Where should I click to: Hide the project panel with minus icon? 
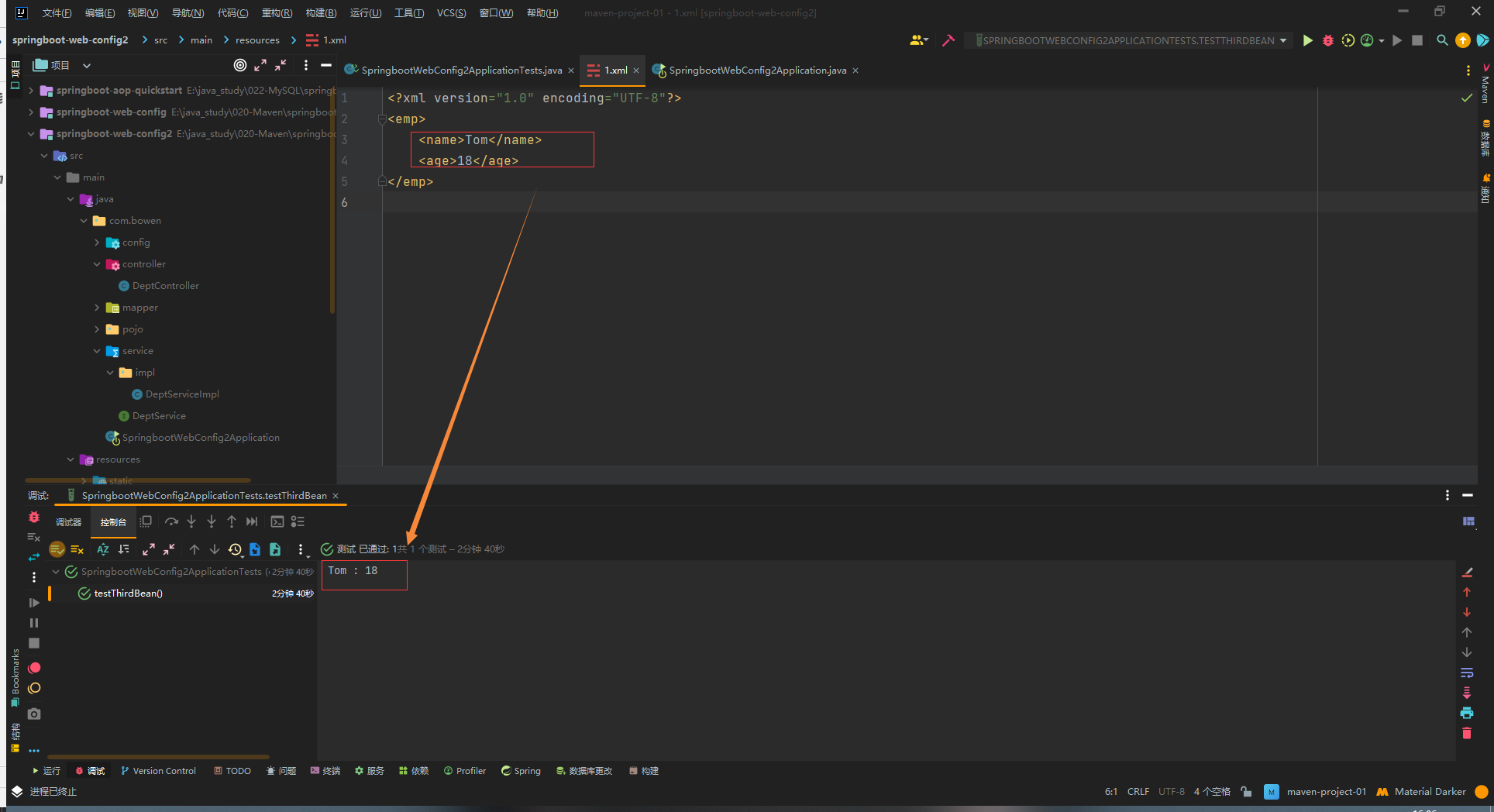tap(326, 65)
